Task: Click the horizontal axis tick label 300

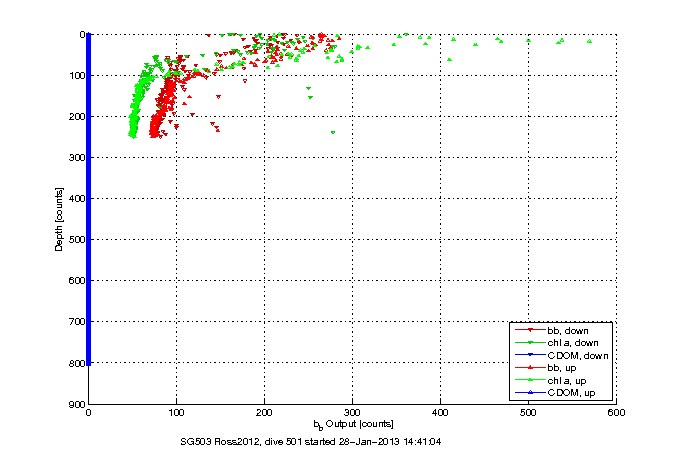Action: click(352, 413)
